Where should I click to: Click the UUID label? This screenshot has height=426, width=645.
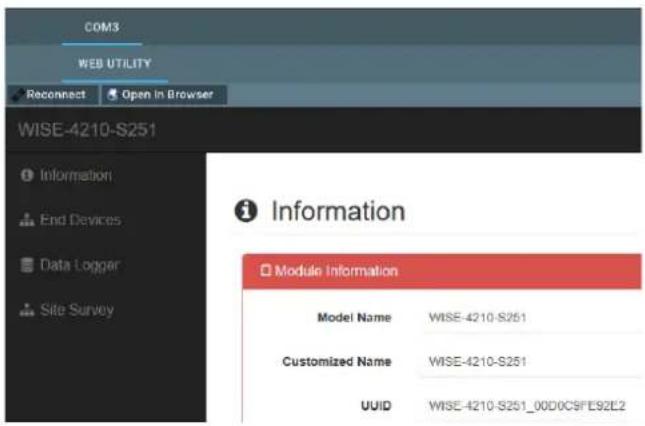[376, 406]
